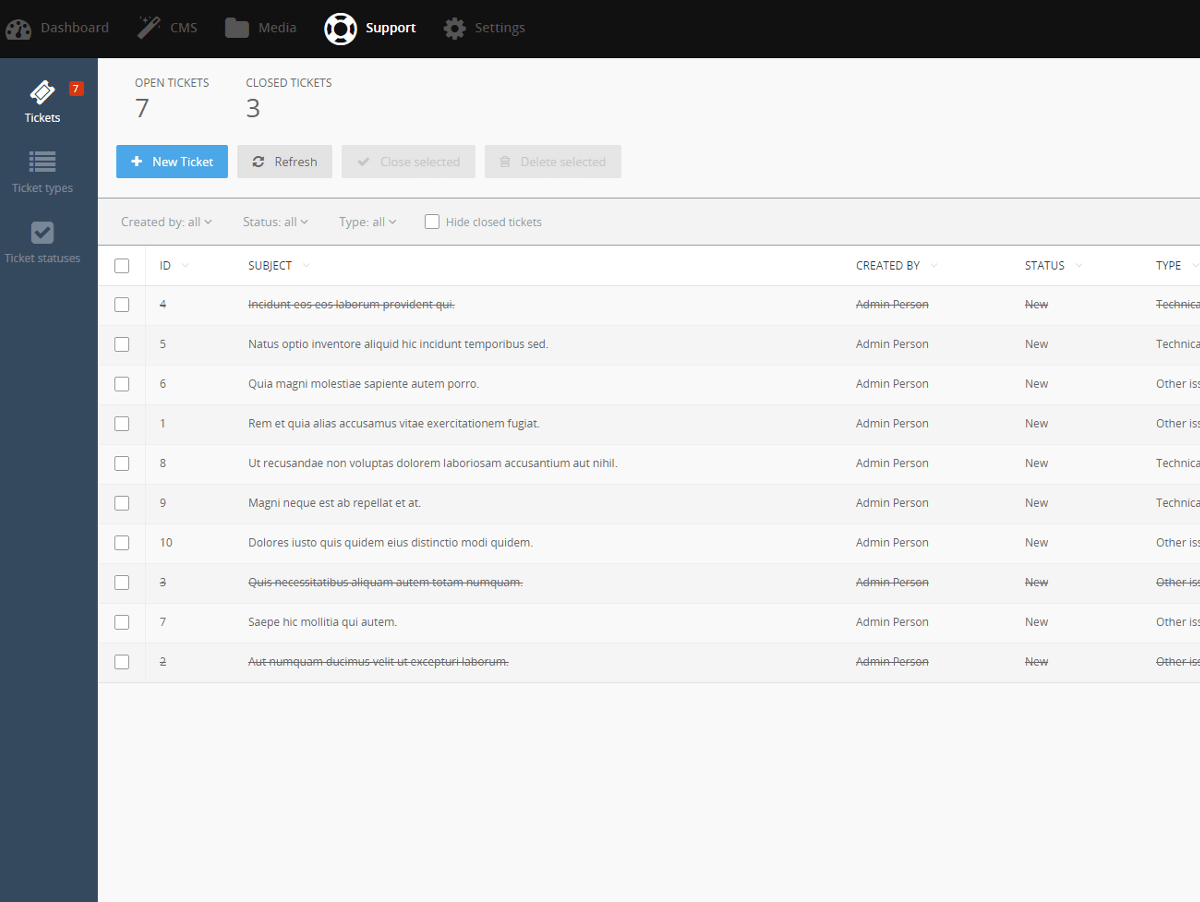Screen dimensions: 1200x902
Task: Go to Dashboard in top navigation
Action: (75, 28)
